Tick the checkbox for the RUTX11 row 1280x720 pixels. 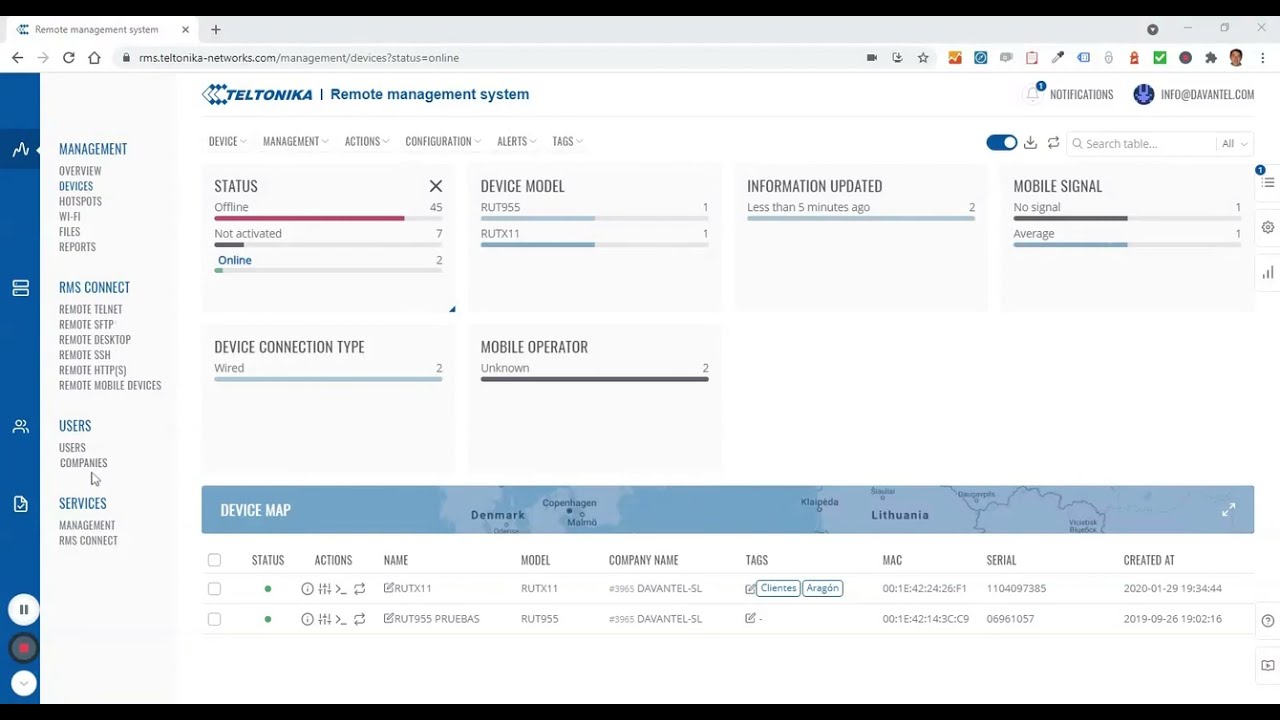click(214, 589)
